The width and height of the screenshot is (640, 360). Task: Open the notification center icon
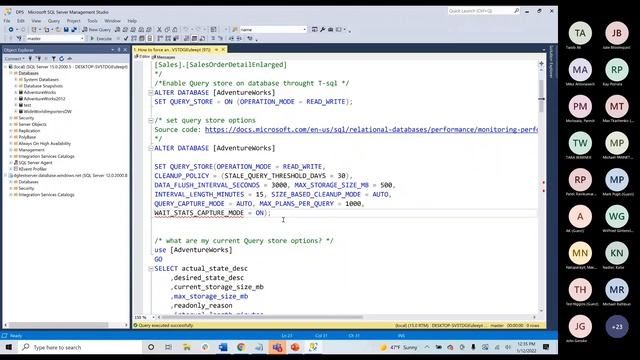tap(546, 347)
